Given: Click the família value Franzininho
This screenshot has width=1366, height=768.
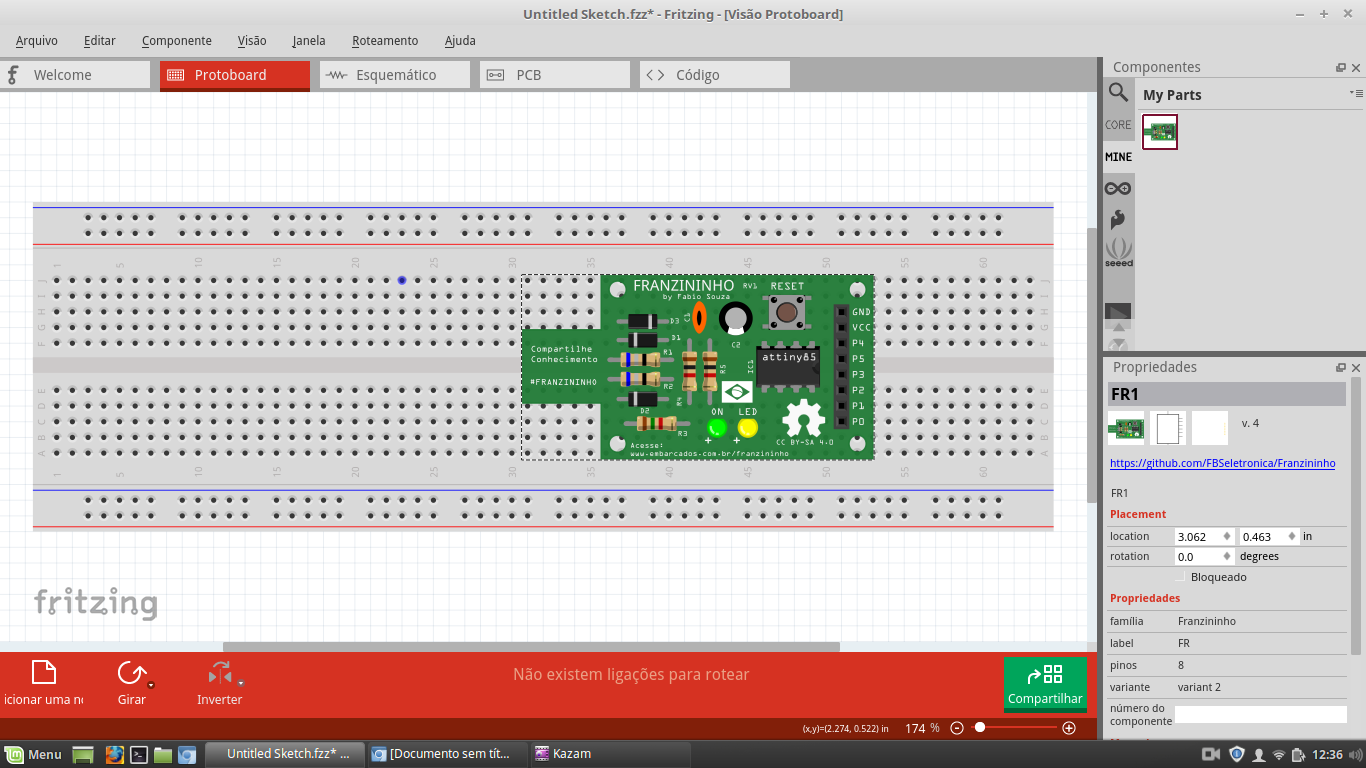Looking at the screenshot, I should (1206, 621).
